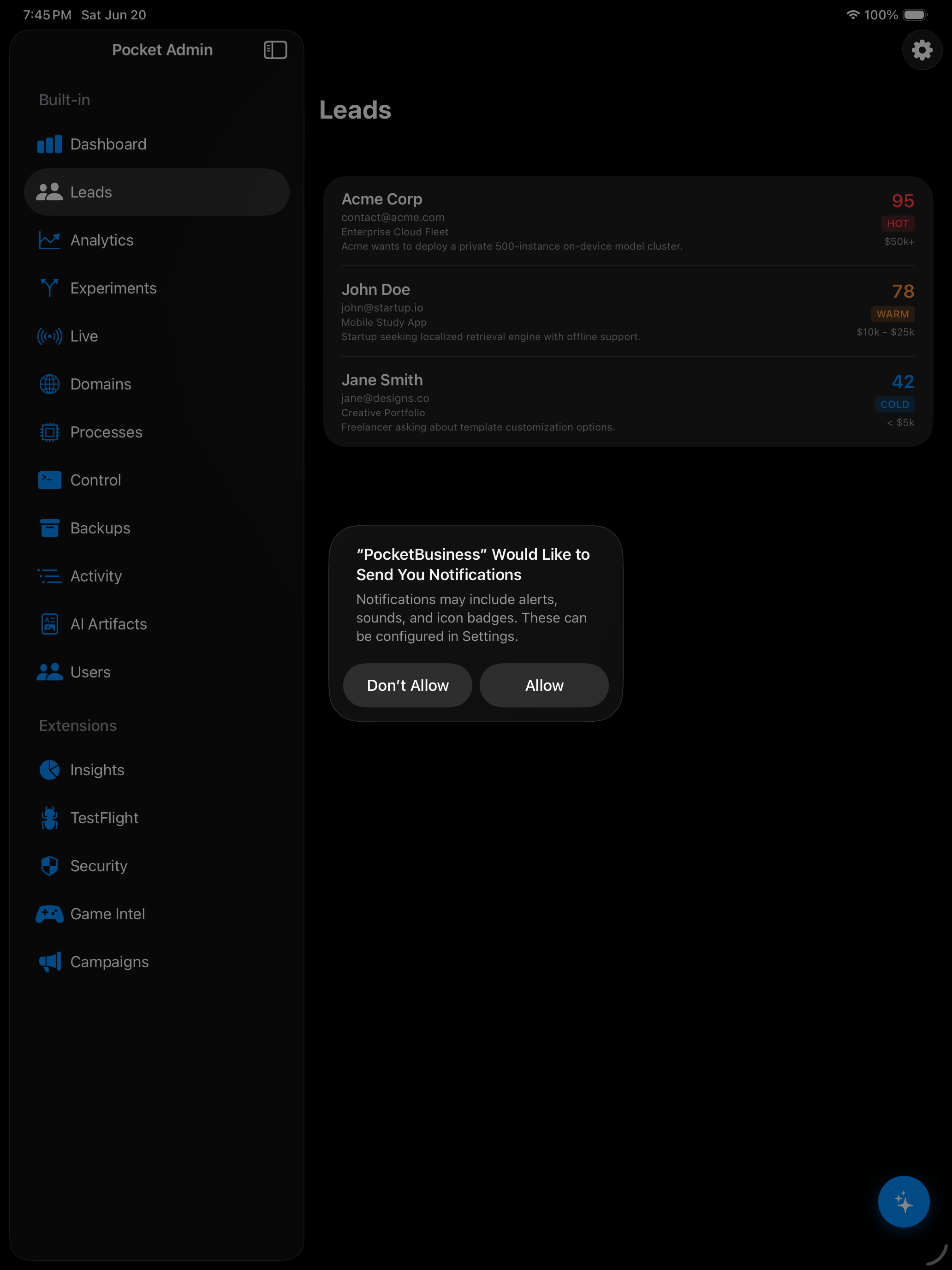Viewport: 952px width, 1270px height.
Task: Tap the $10k - $25k budget value
Action: pyautogui.click(x=886, y=332)
